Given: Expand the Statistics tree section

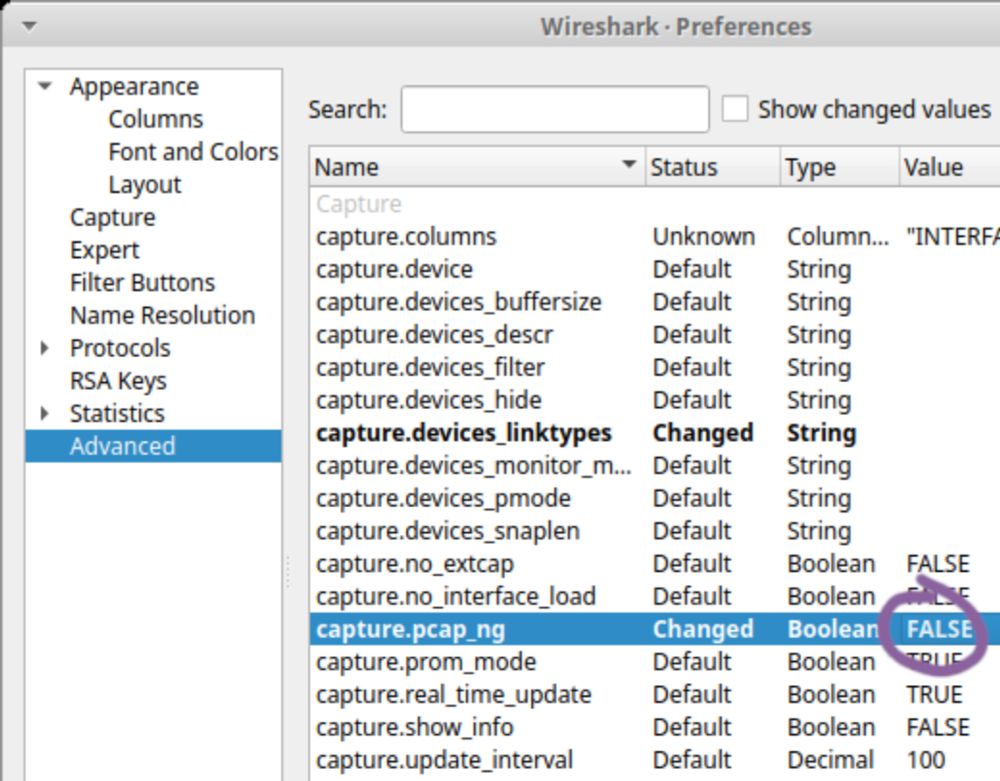Looking at the screenshot, I should pos(45,414).
